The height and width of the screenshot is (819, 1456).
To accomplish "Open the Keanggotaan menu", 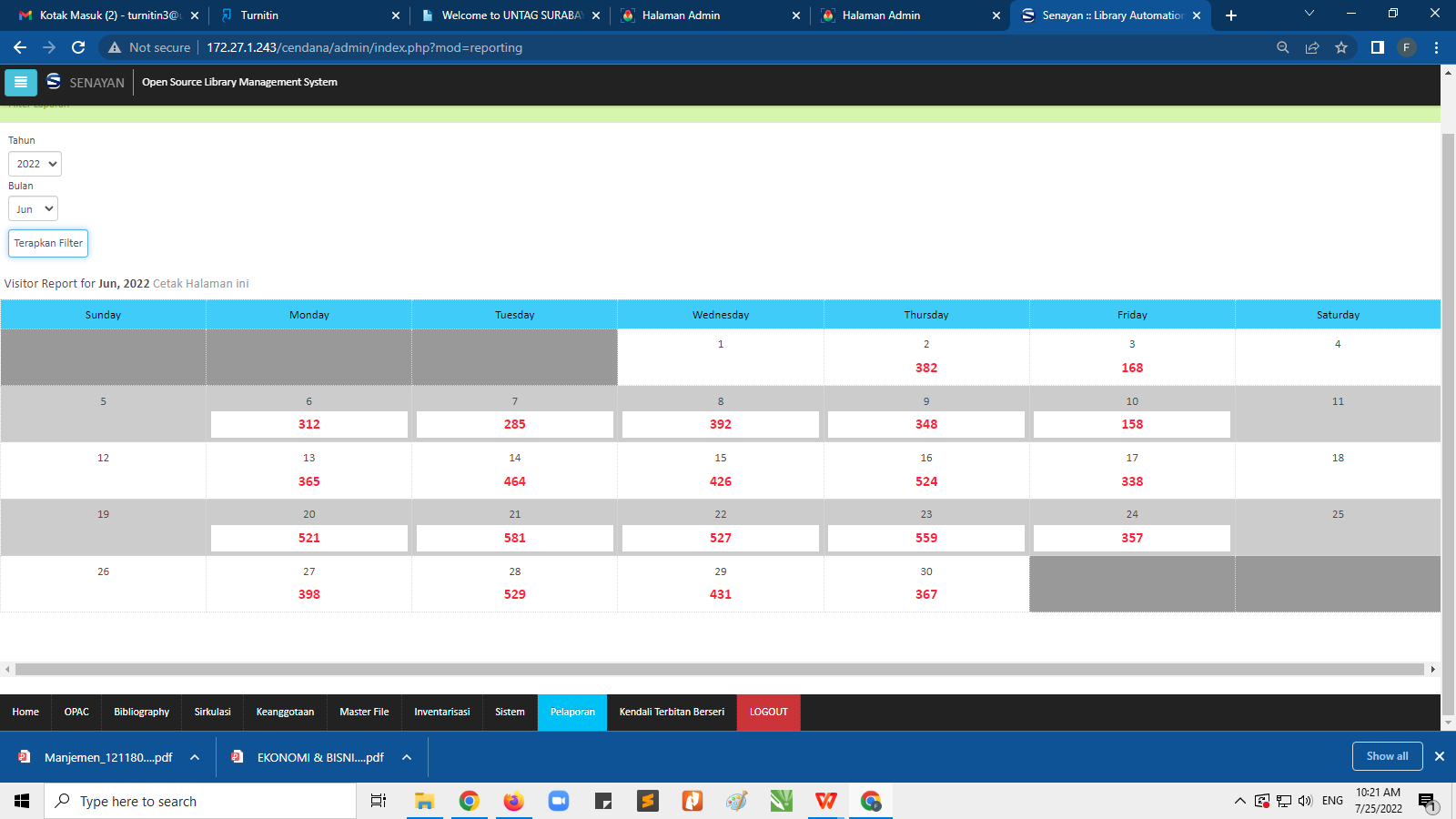I will 285,712.
